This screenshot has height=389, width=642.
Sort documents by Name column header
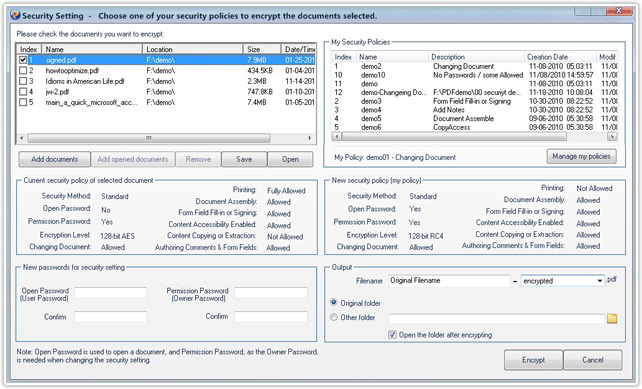[92, 49]
